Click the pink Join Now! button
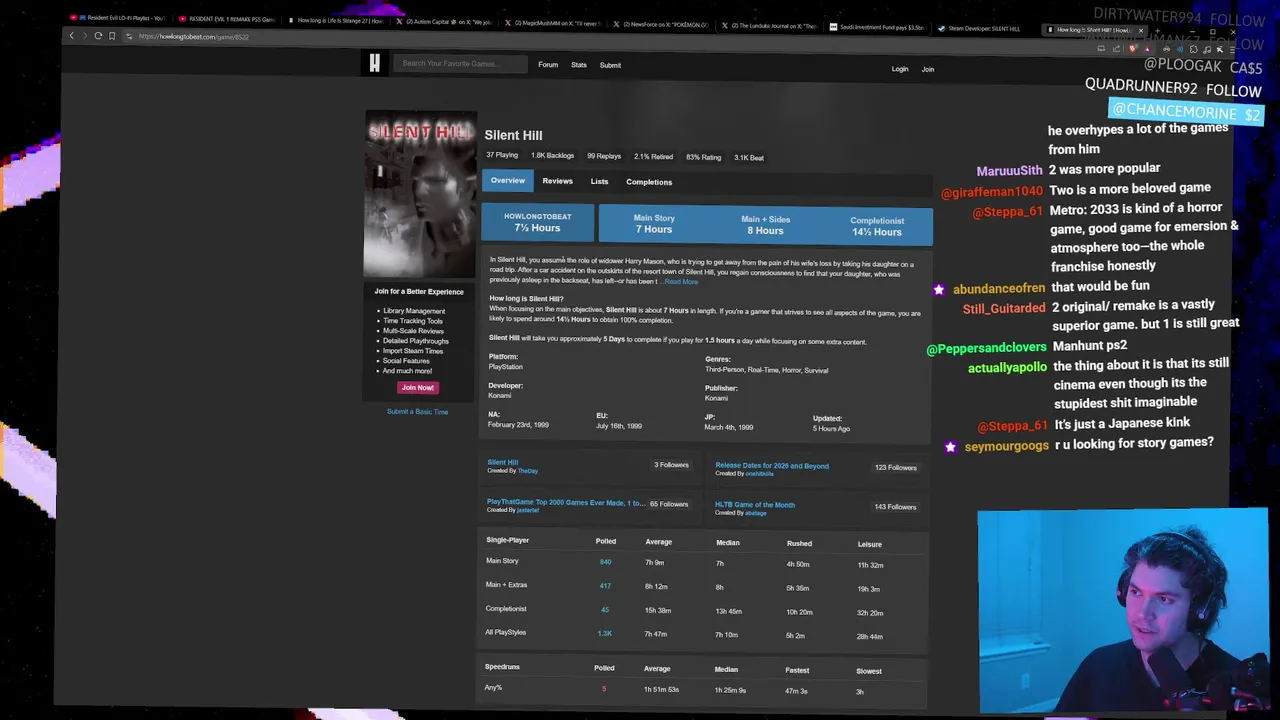The height and width of the screenshot is (720, 1280). [x=418, y=388]
